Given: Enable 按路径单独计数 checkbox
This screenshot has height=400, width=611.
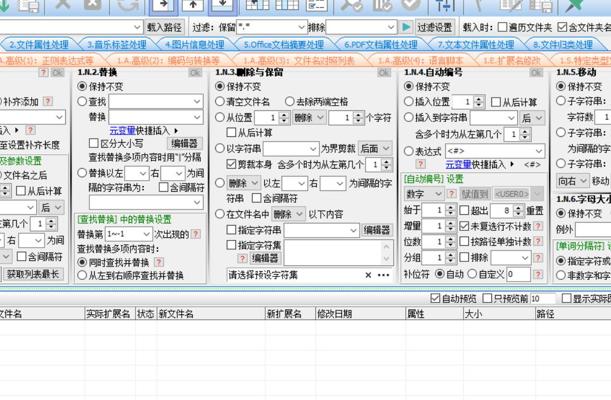Looking at the screenshot, I should click(x=464, y=241).
